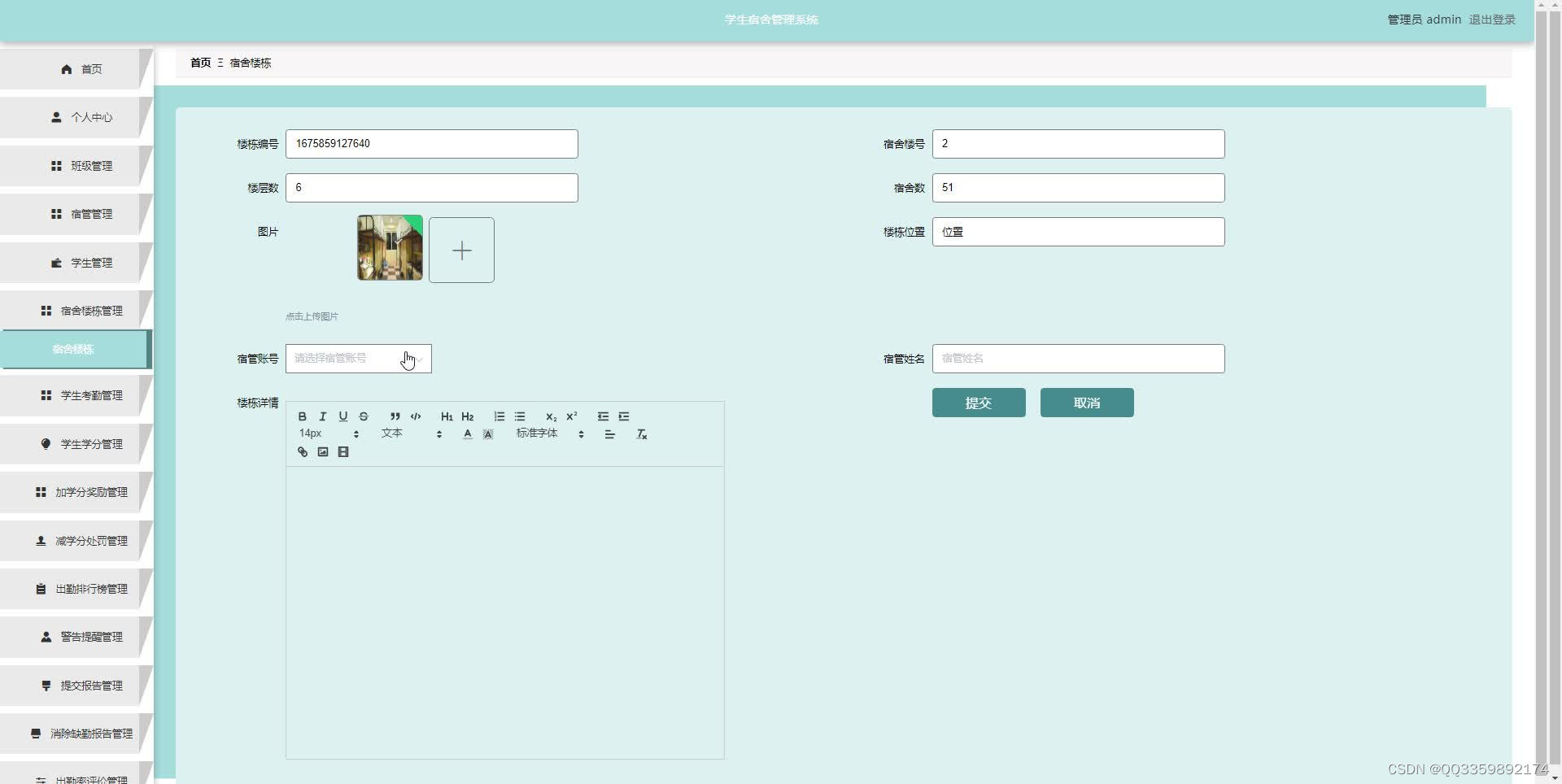This screenshot has height=784, width=1562.
Task: Focus the 楼栋编号 input field
Action: click(x=432, y=144)
